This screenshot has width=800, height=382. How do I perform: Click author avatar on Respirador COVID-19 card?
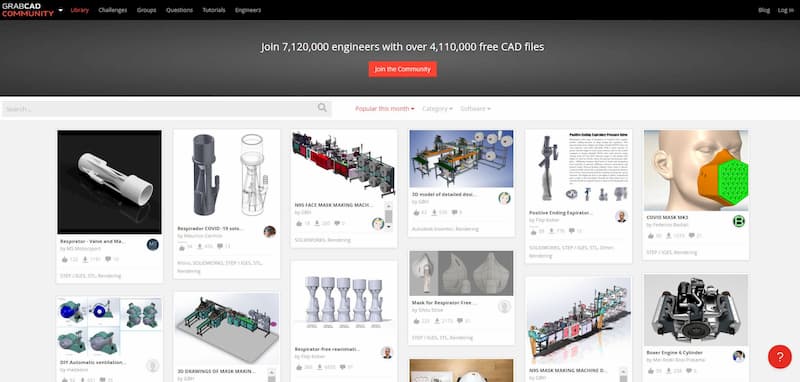tap(270, 232)
